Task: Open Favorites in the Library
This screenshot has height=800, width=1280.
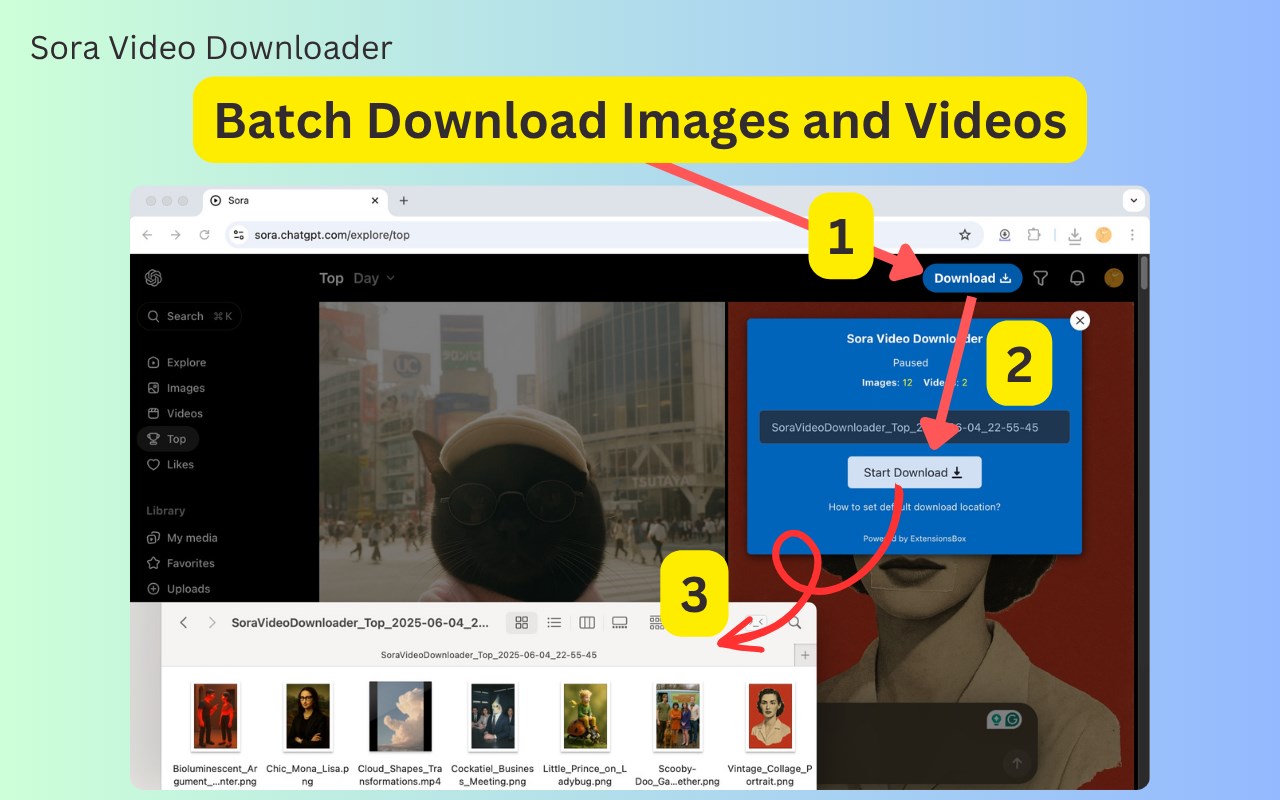Action: (x=181, y=563)
